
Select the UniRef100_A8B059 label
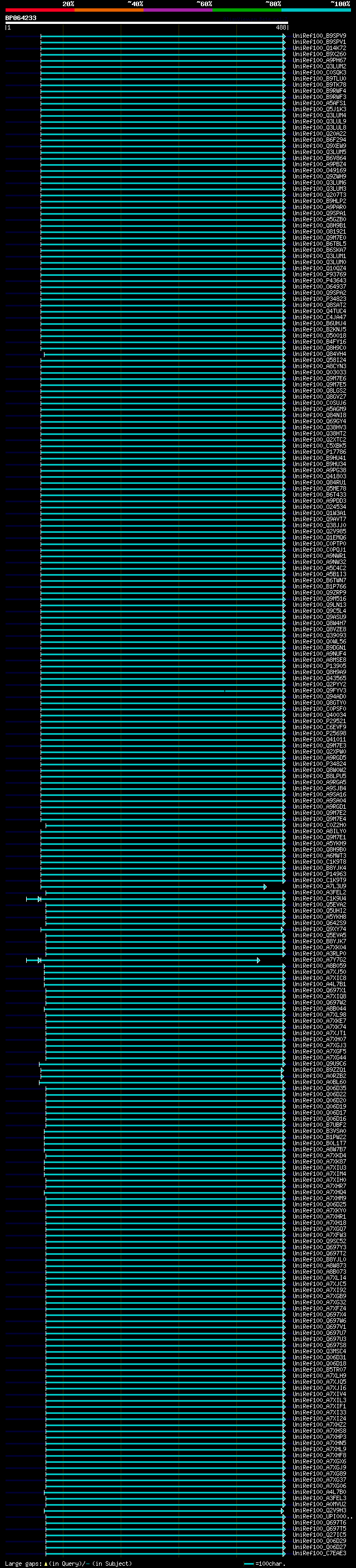point(319,966)
